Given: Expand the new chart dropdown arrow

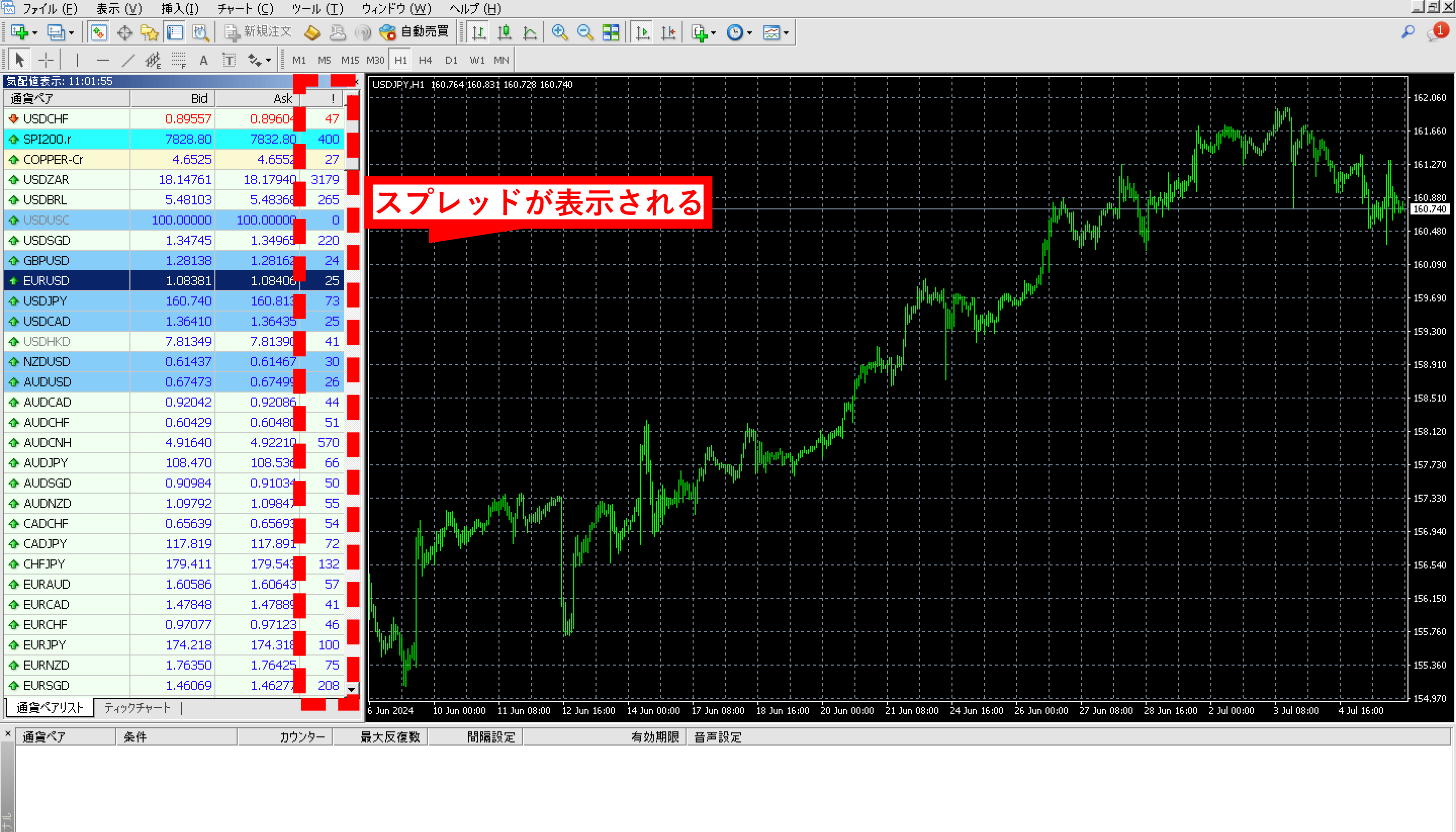Looking at the screenshot, I should coord(35,33).
